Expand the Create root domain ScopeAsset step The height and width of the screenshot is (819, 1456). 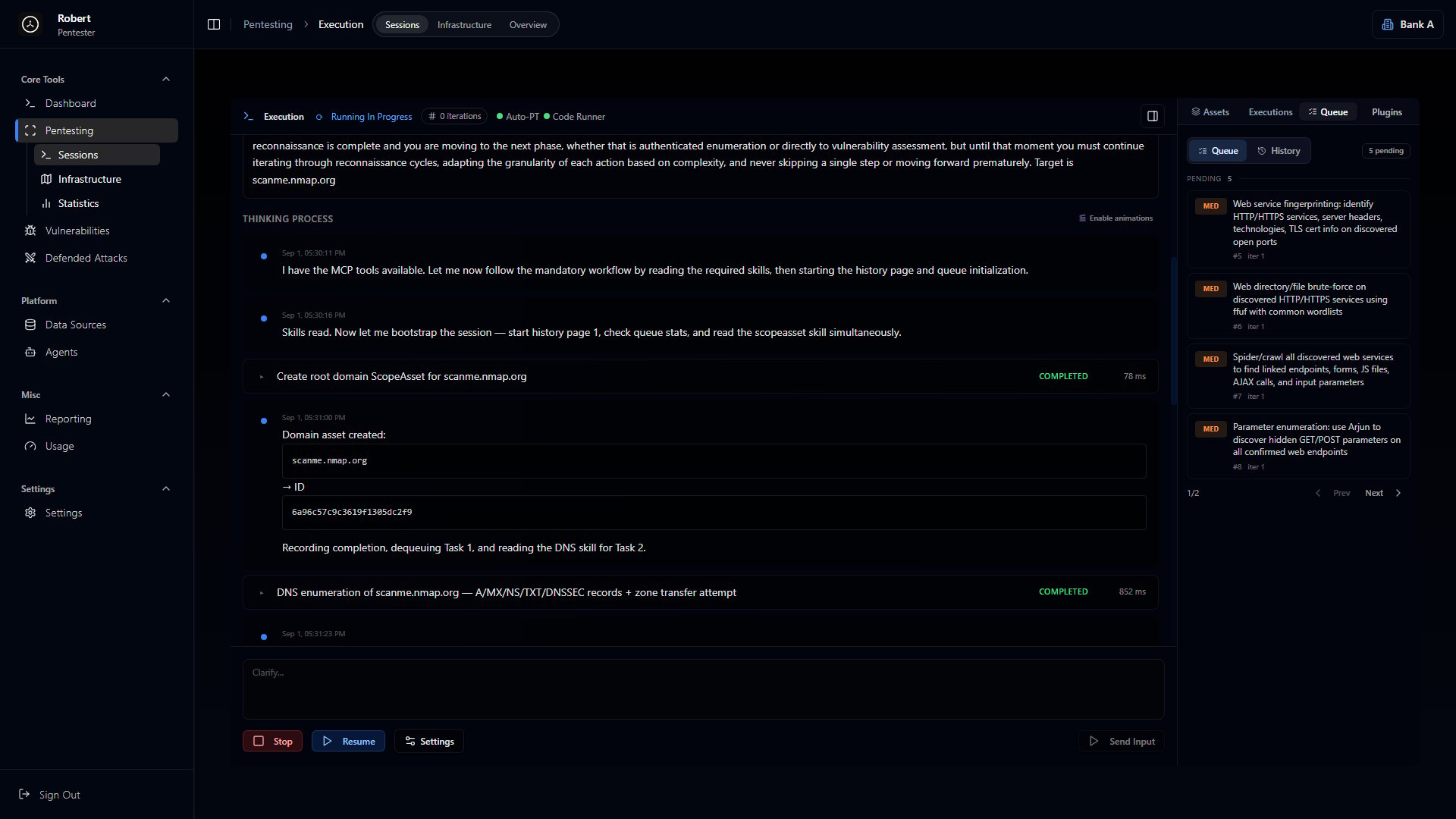pos(700,376)
